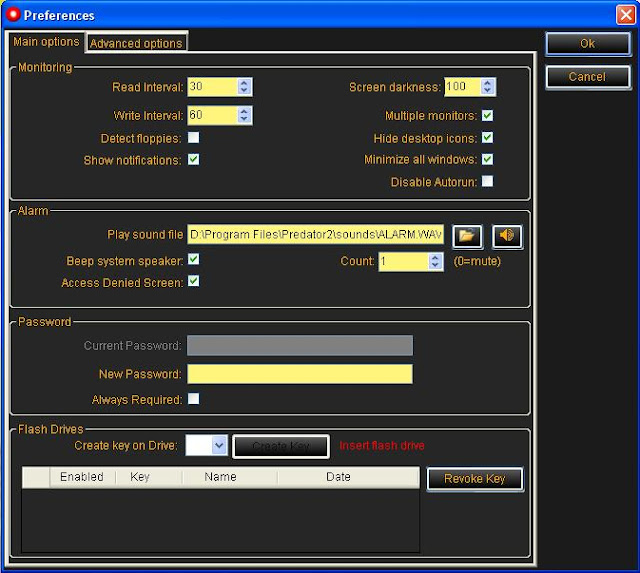
Task: Play the alarm sound speaker icon
Action: (507, 236)
